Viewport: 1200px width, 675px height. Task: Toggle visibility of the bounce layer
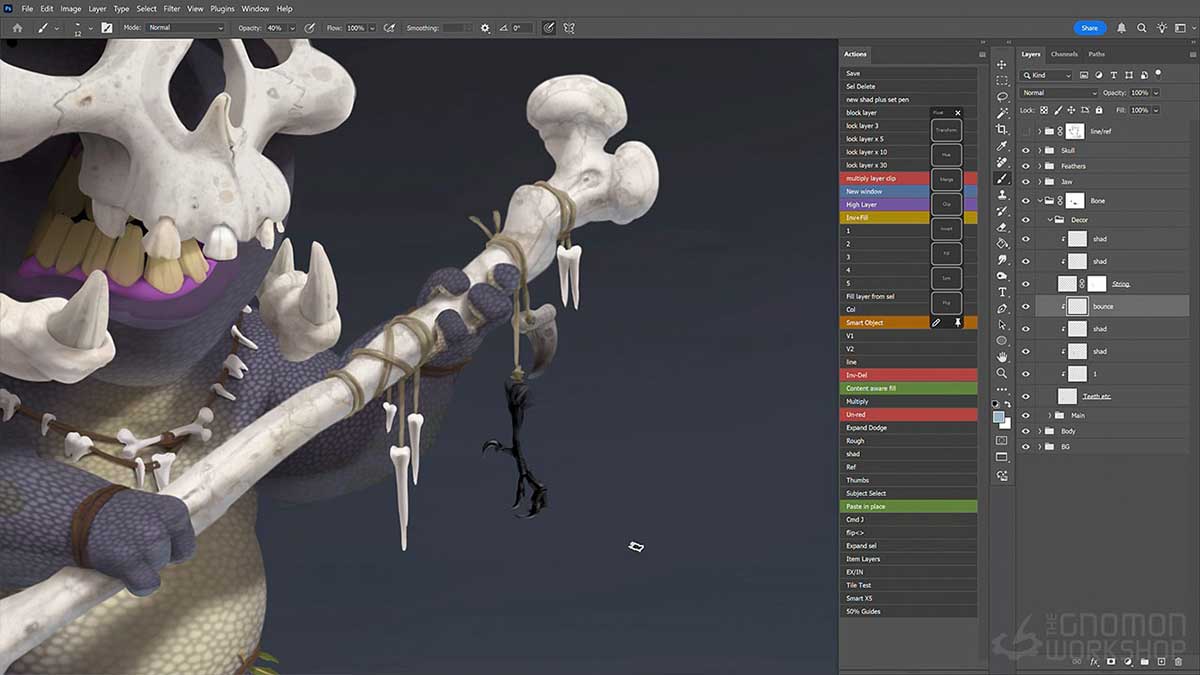click(1027, 304)
